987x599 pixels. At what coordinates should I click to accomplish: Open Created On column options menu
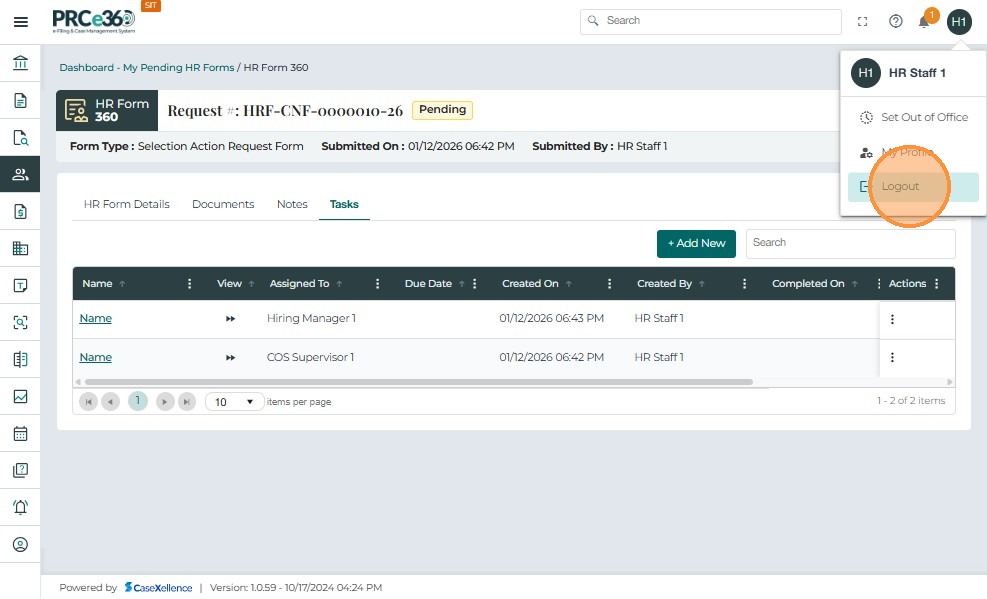[609, 284]
